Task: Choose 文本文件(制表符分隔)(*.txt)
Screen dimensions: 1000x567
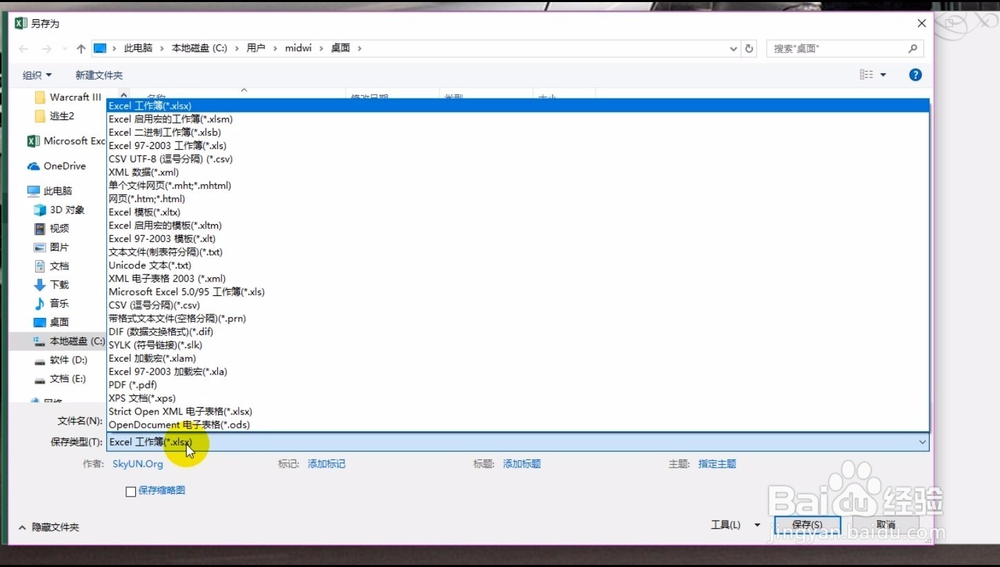Action: tap(517, 252)
